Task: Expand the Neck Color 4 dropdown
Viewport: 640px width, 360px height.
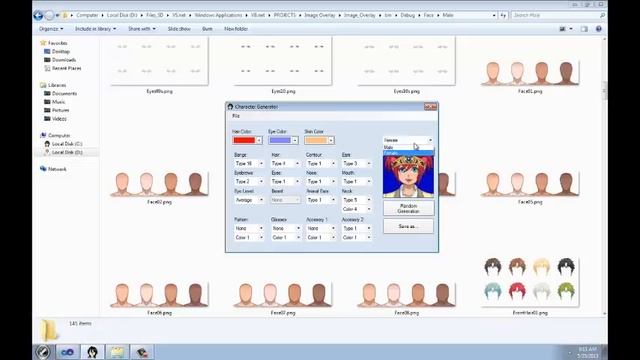Action: coord(369,209)
